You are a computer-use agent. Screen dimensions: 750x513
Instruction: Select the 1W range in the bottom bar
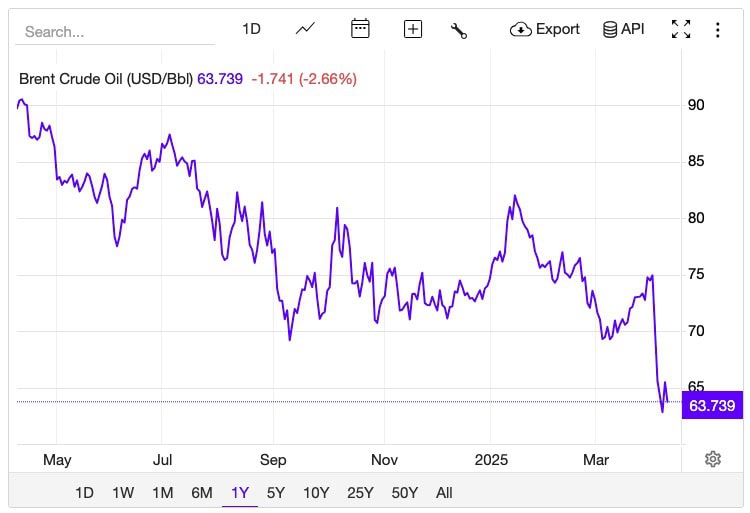[x=123, y=492]
